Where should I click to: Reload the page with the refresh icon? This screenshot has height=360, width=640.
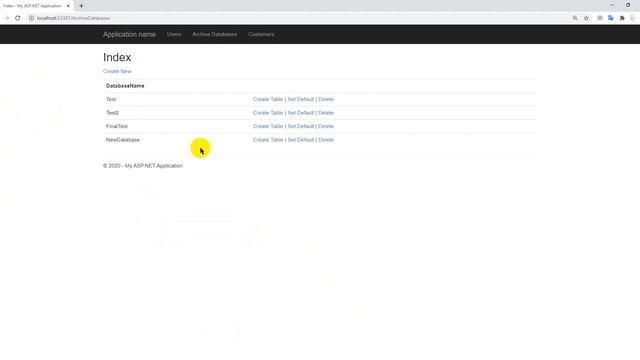point(18,18)
